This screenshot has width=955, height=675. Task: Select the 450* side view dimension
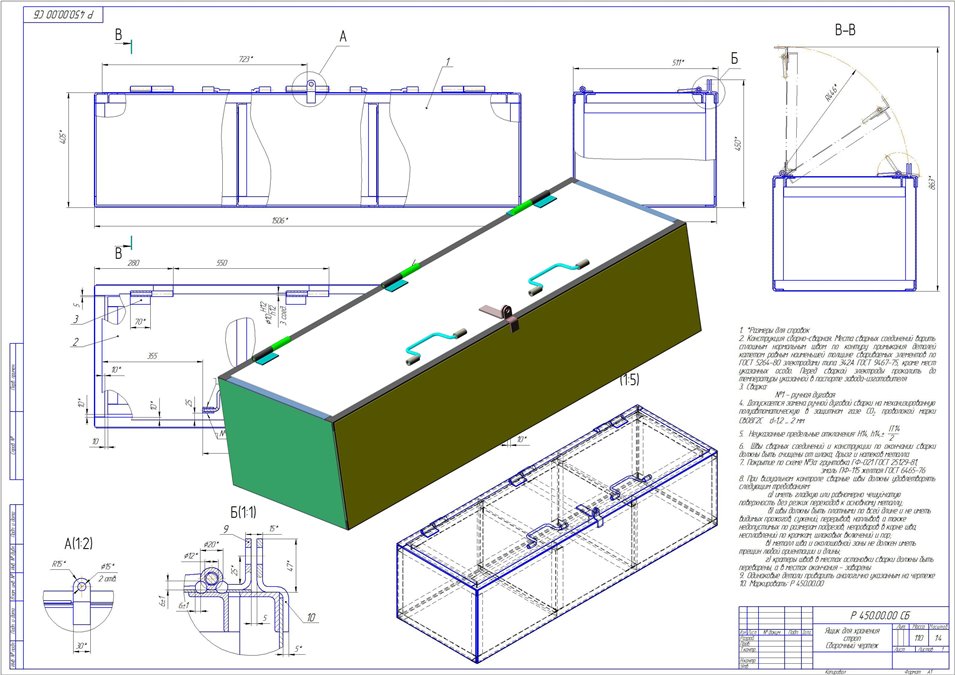[738, 144]
